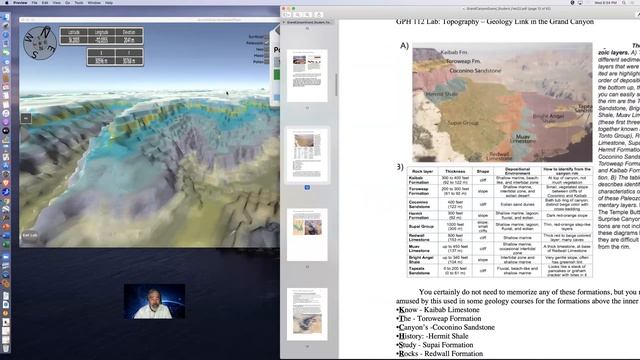Click the zoom in icon in the Preview toolbar
Screen dimensions: 640x360
(307, 15)
